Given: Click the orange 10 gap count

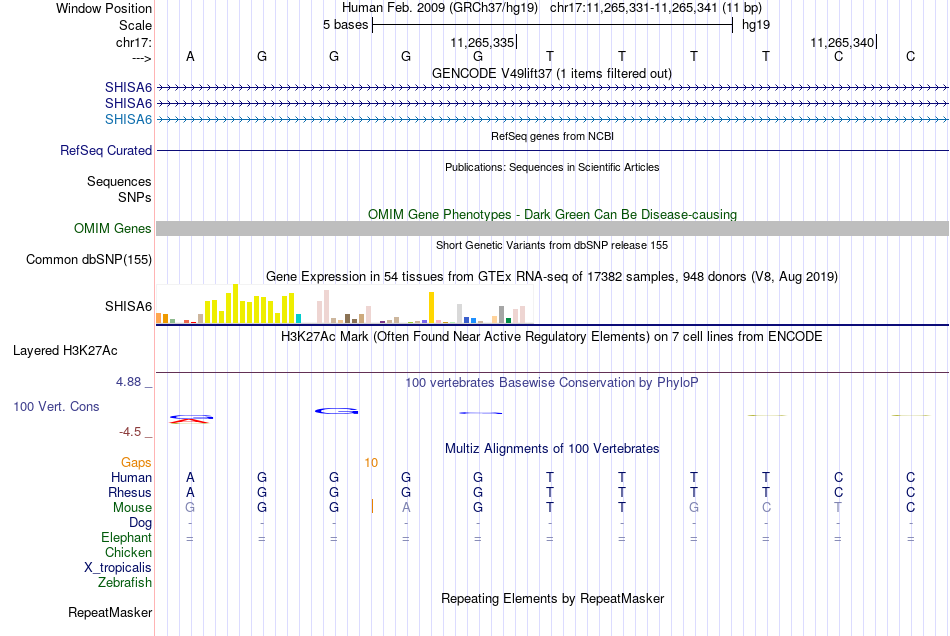Looking at the screenshot, I should coord(371,463).
